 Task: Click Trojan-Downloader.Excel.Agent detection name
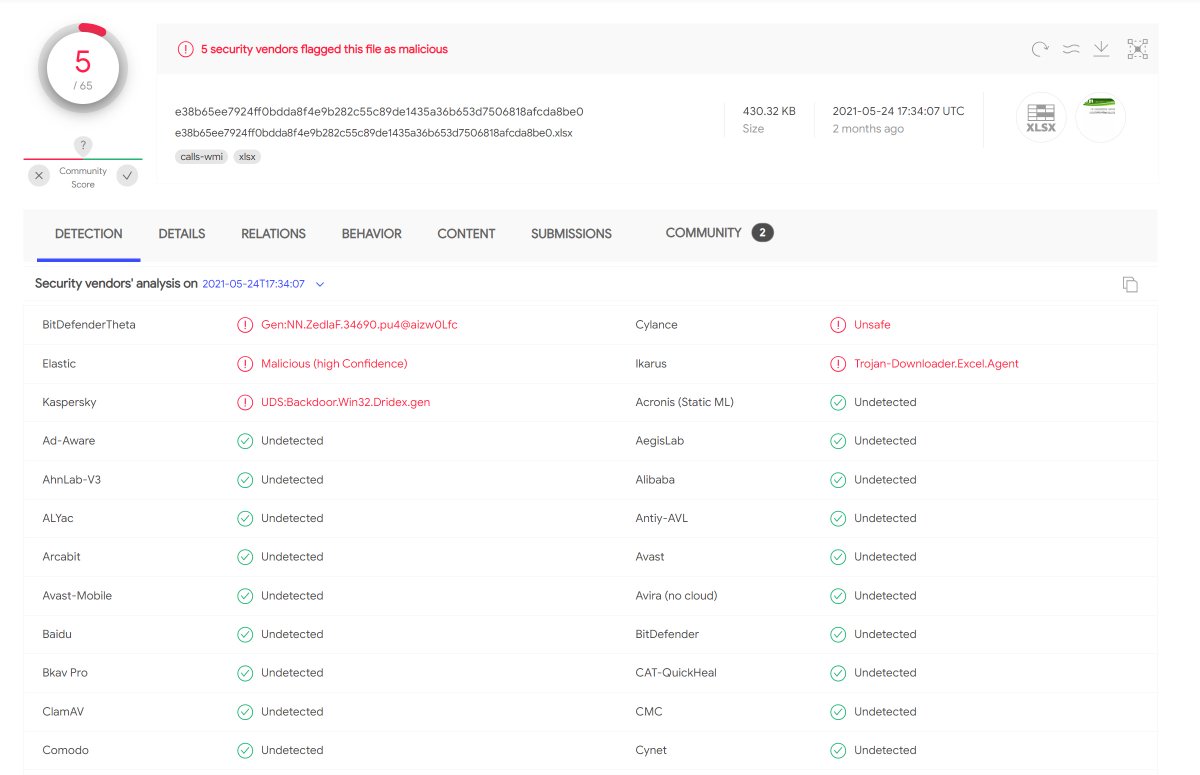936,364
